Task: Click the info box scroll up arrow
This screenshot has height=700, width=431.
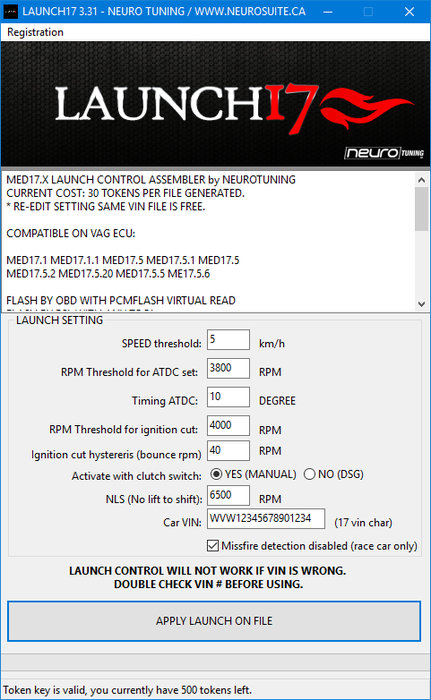Action: pos(421,179)
